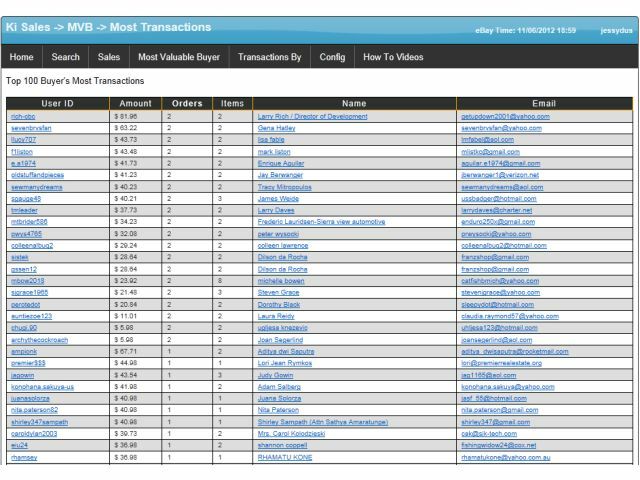This screenshot has width=640, height=480.
Task: Open the RHAMATU KONE name link
Action: tap(284, 457)
